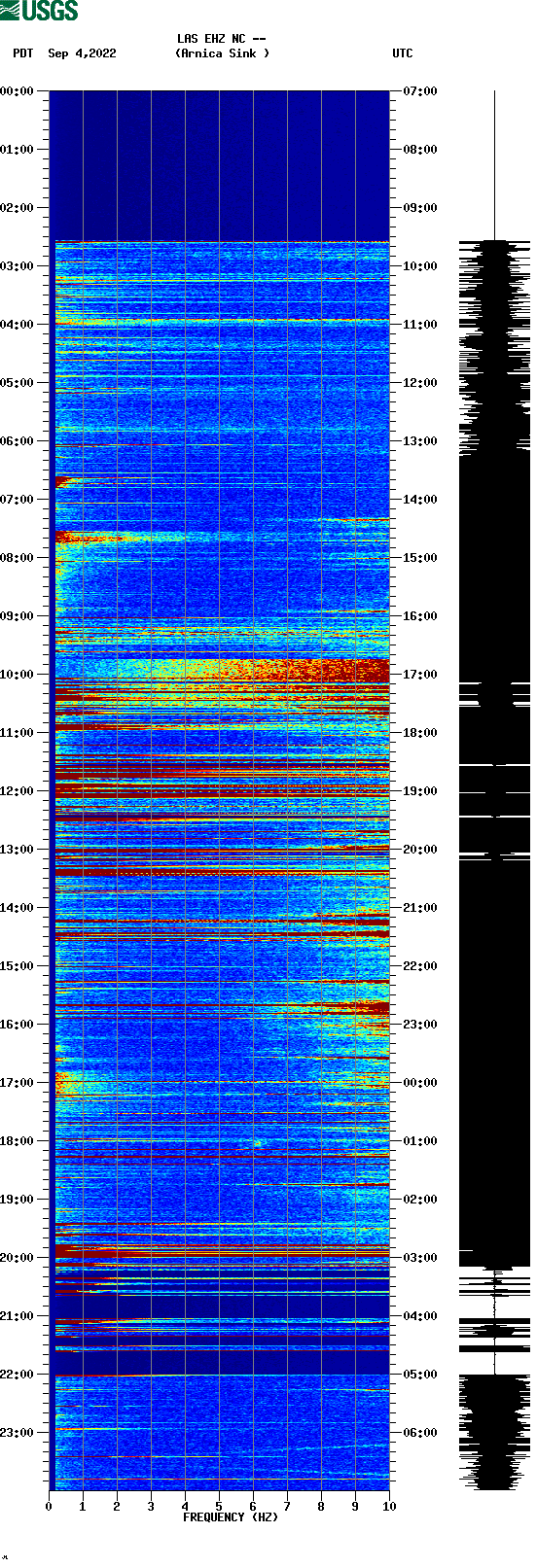Viewport: 537px width, 1568px height.
Task: Click the 20:00 UTC time label
Action: 420,850
